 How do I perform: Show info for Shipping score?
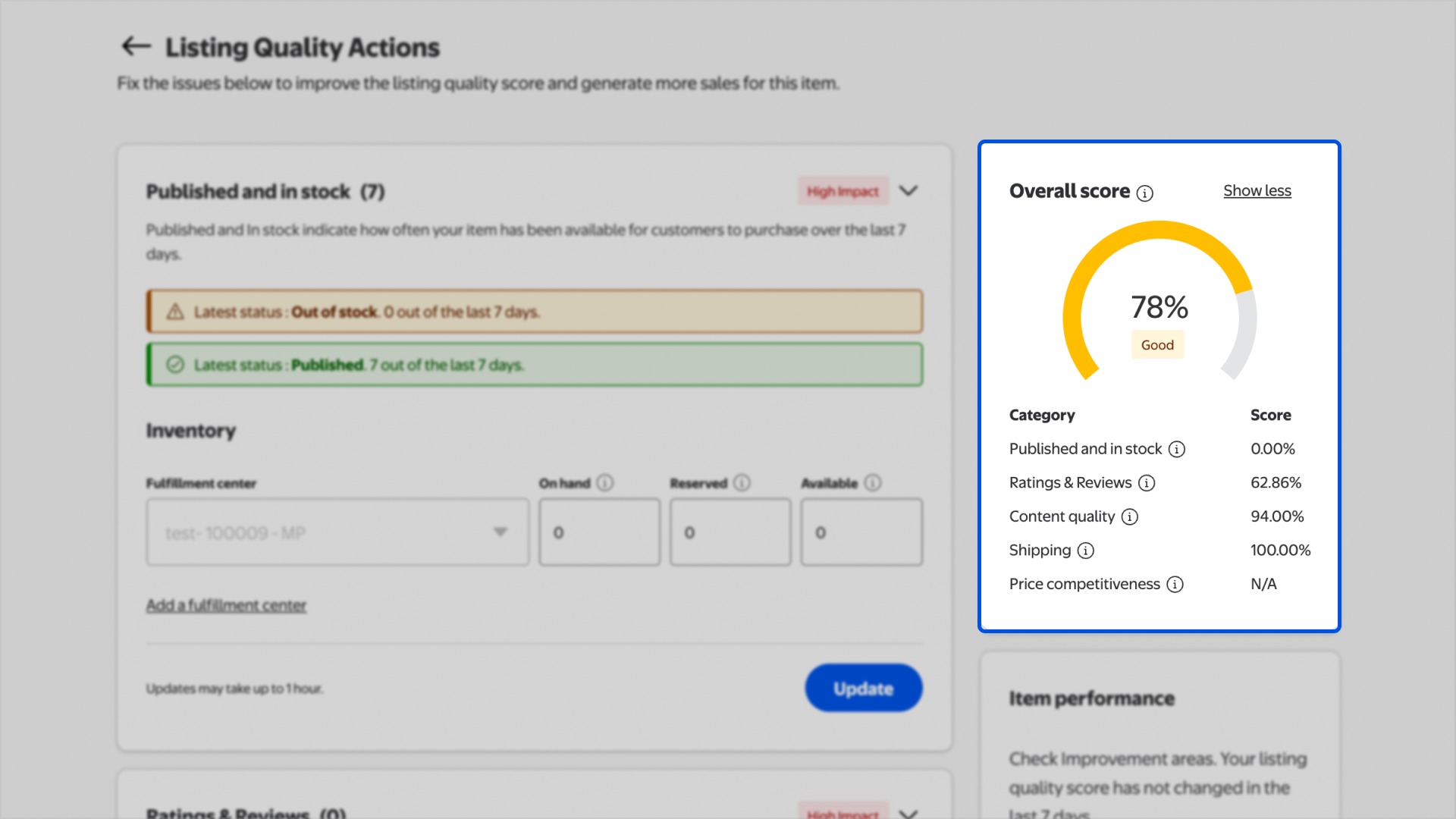coord(1086,551)
